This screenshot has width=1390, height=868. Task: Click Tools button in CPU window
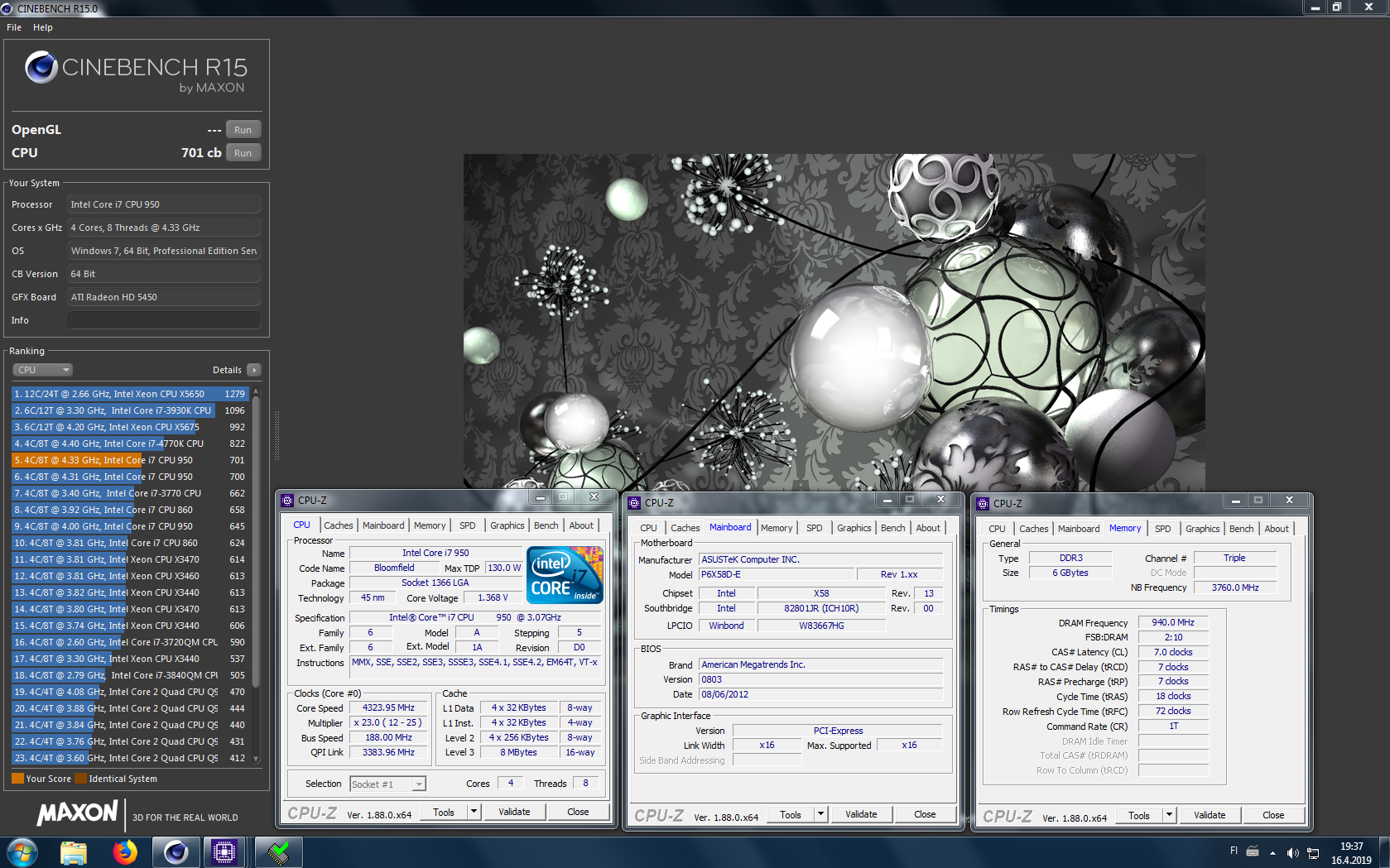pyautogui.click(x=445, y=812)
